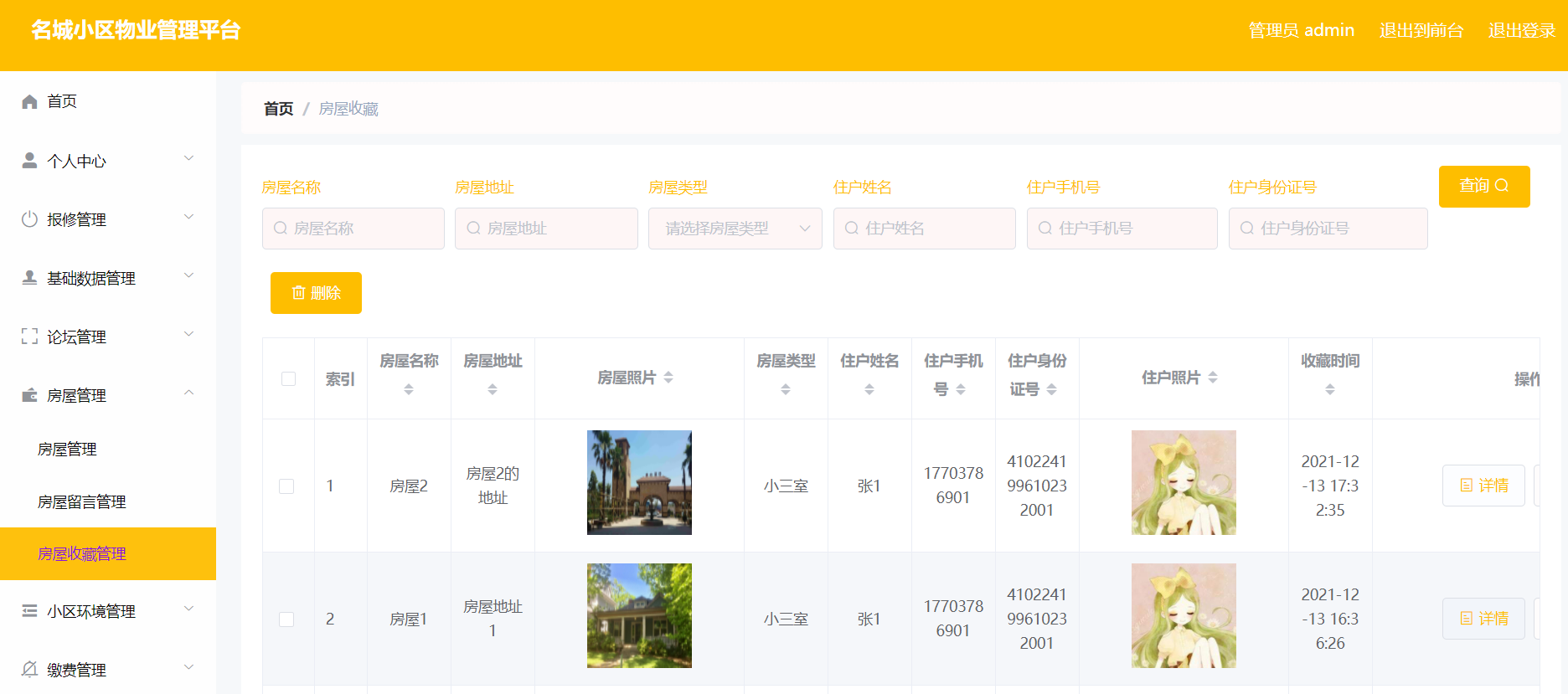Screen dimensions: 1568x694
Task: Click the sort arrows on 住户照片 column
Action: 1213,378
